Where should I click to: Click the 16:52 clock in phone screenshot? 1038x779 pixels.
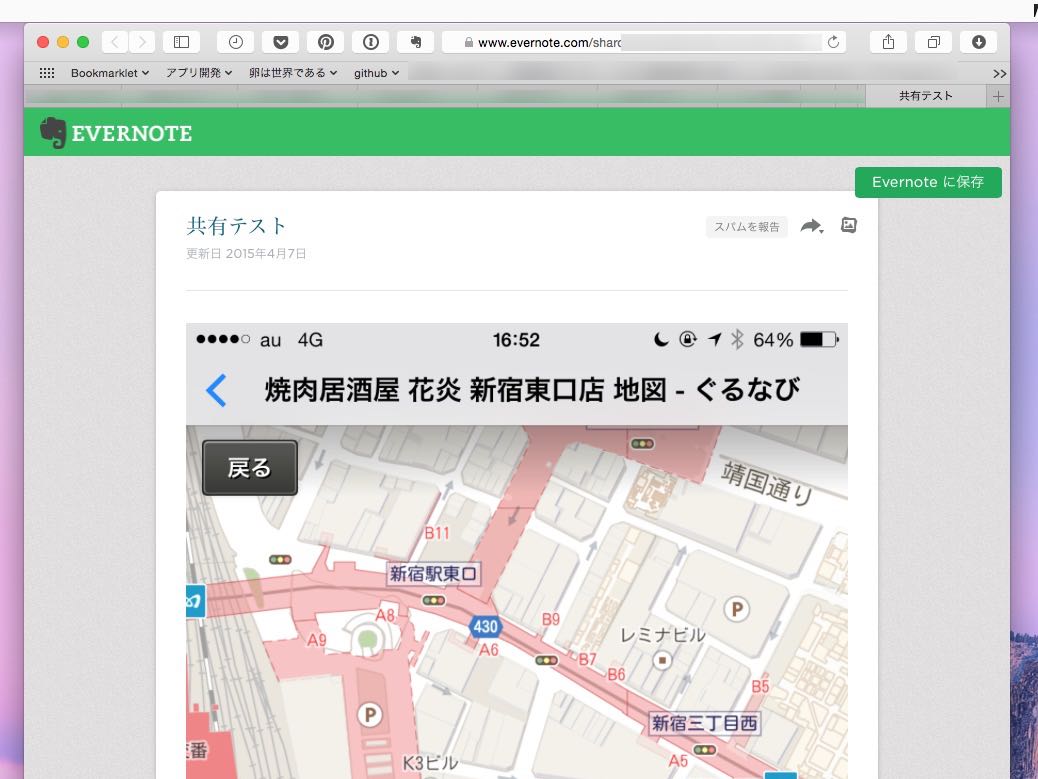coord(516,340)
